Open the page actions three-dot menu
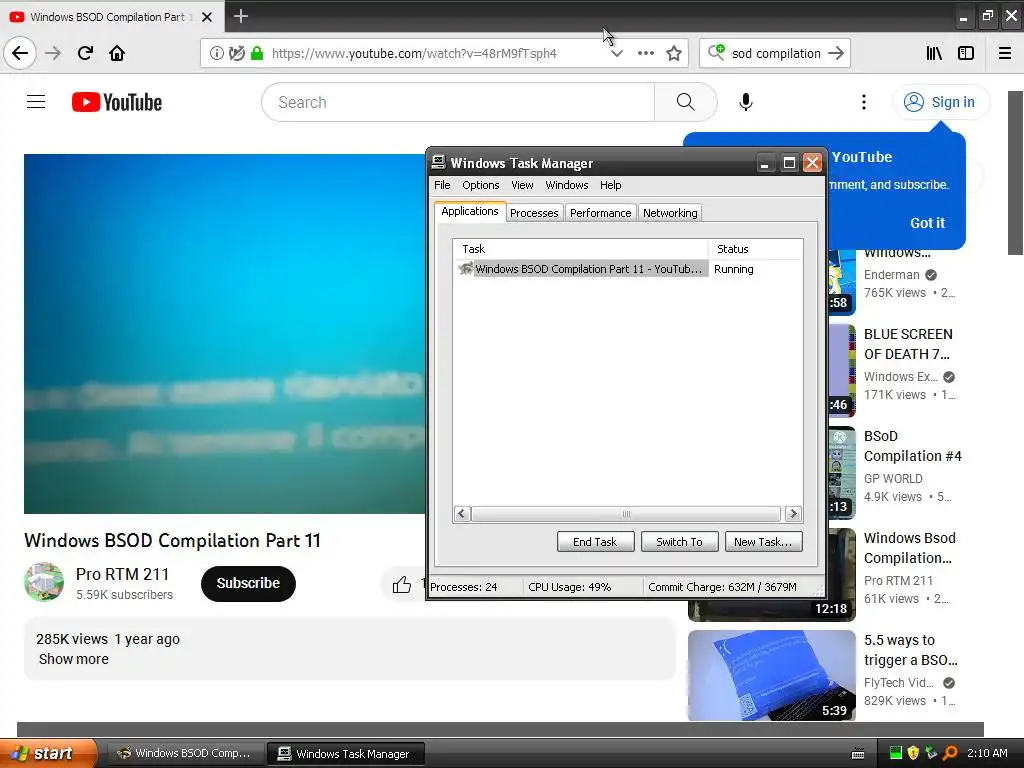This screenshot has height=768, width=1024. (645, 54)
